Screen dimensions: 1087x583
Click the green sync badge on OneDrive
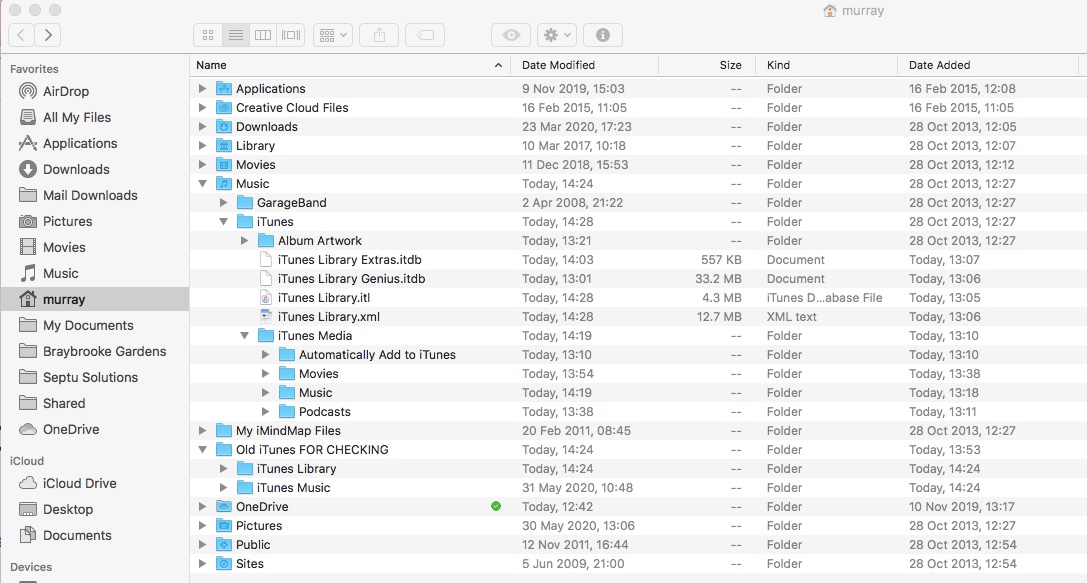coord(495,506)
